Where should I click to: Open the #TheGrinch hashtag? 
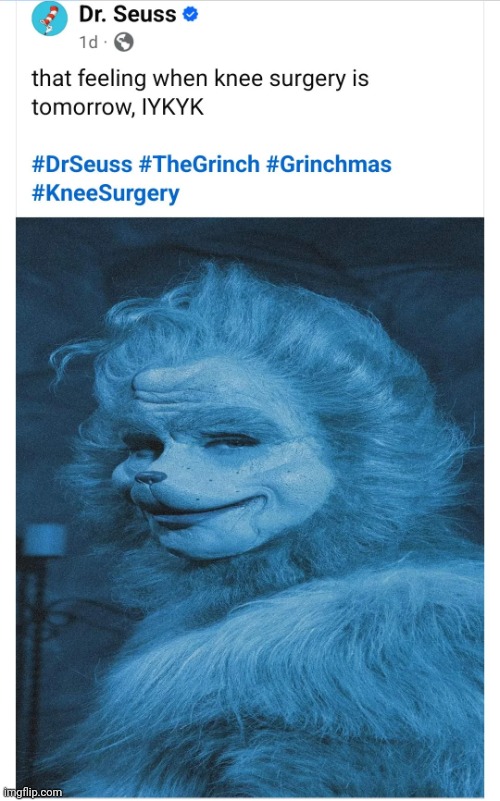pos(199,164)
